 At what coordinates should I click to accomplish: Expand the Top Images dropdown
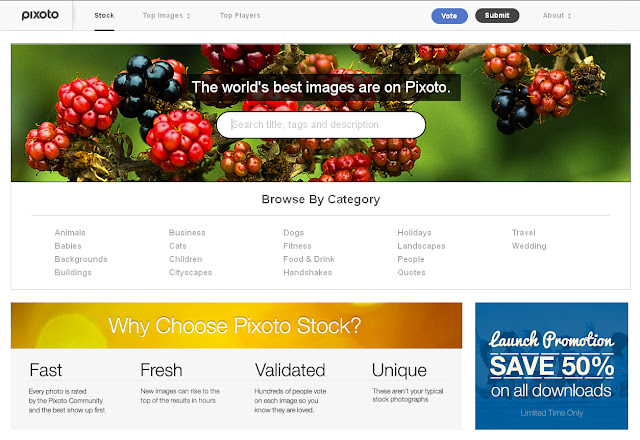[x=166, y=16]
